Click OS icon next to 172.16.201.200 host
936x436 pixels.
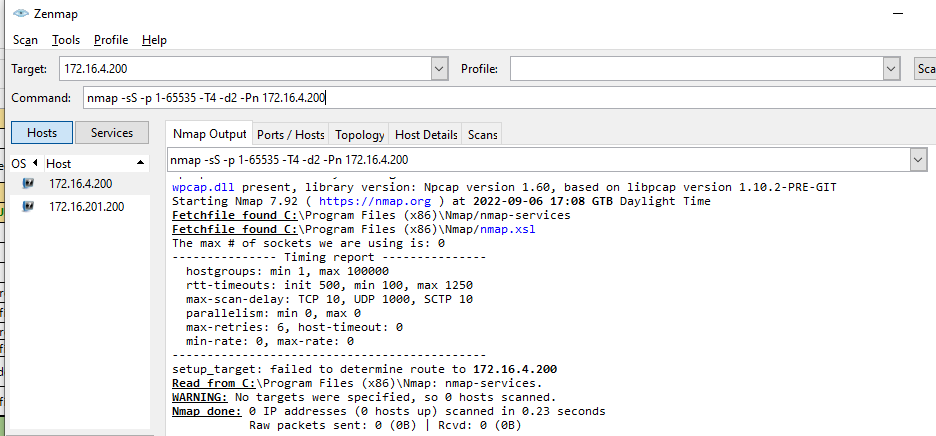tap(28, 207)
